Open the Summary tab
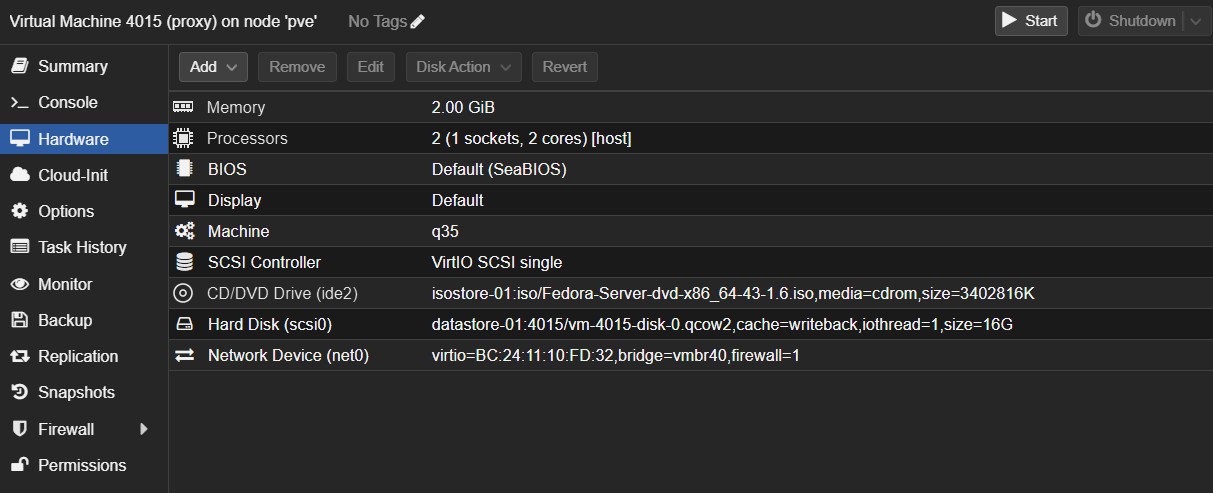The width and height of the screenshot is (1213, 493). click(72, 66)
